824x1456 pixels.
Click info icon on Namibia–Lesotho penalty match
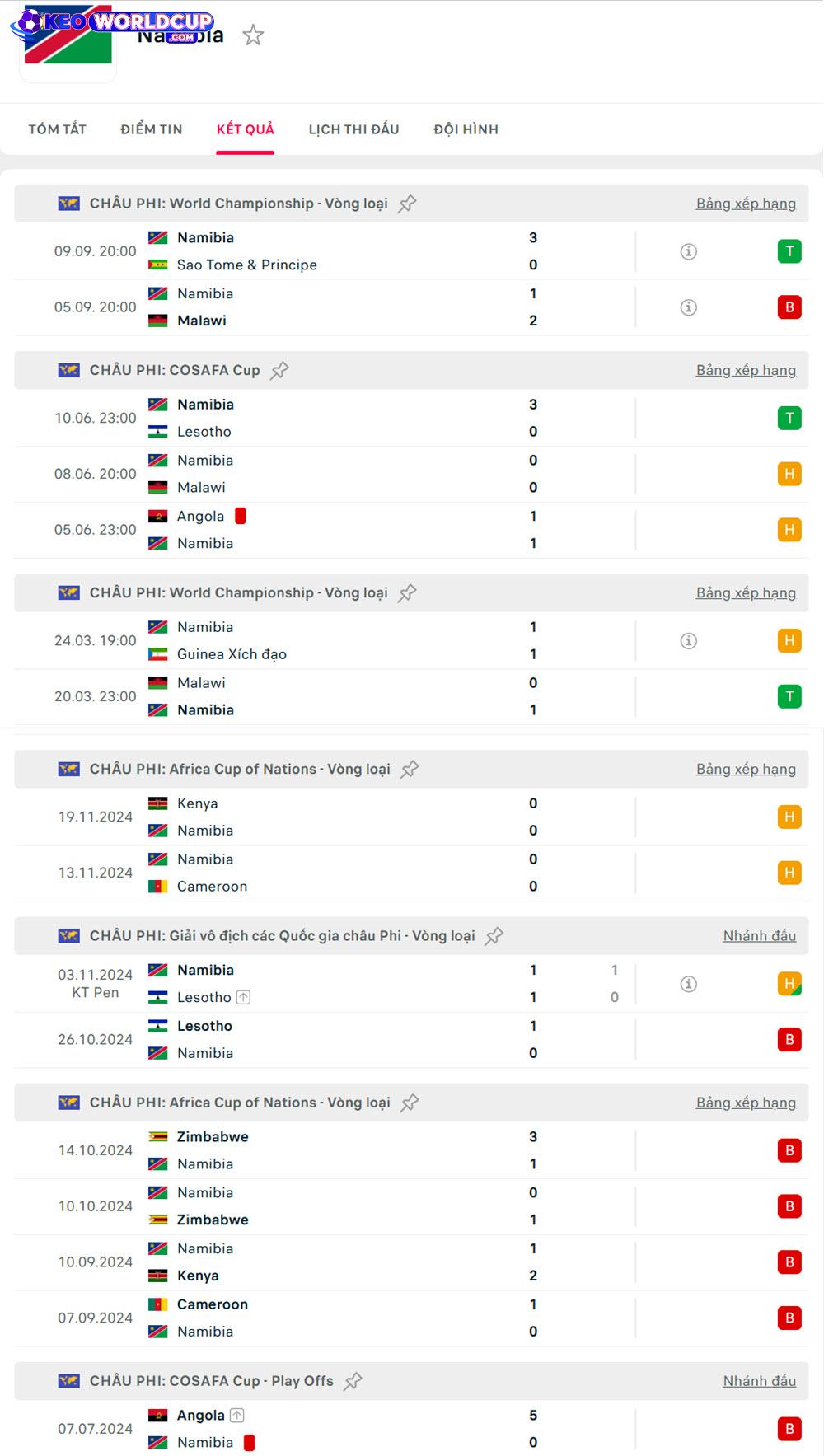coord(689,984)
